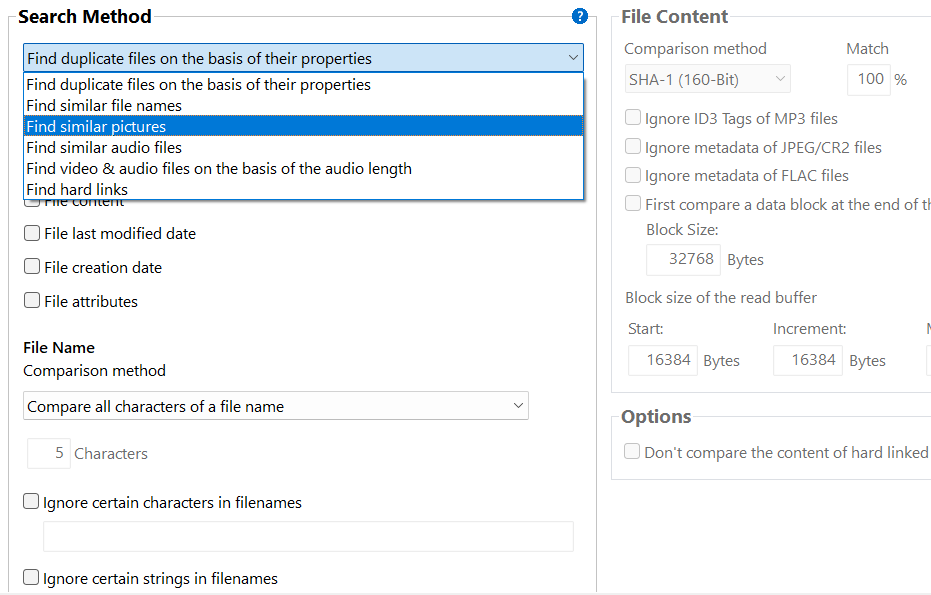Toggle 'Ignore certain strings in filenames'

pyautogui.click(x=32, y=578)
